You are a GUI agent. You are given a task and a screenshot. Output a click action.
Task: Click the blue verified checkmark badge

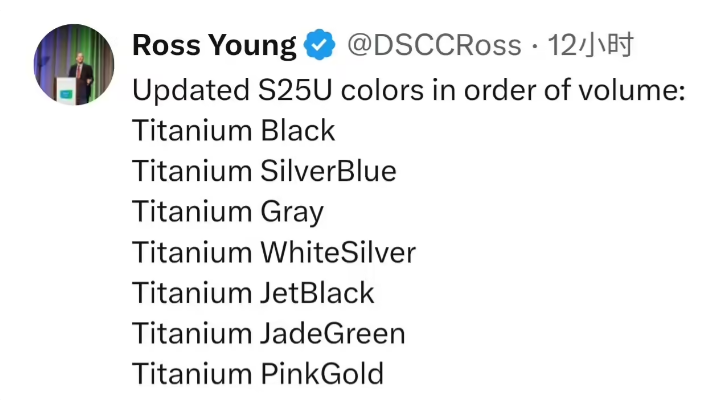pos(319,45)
